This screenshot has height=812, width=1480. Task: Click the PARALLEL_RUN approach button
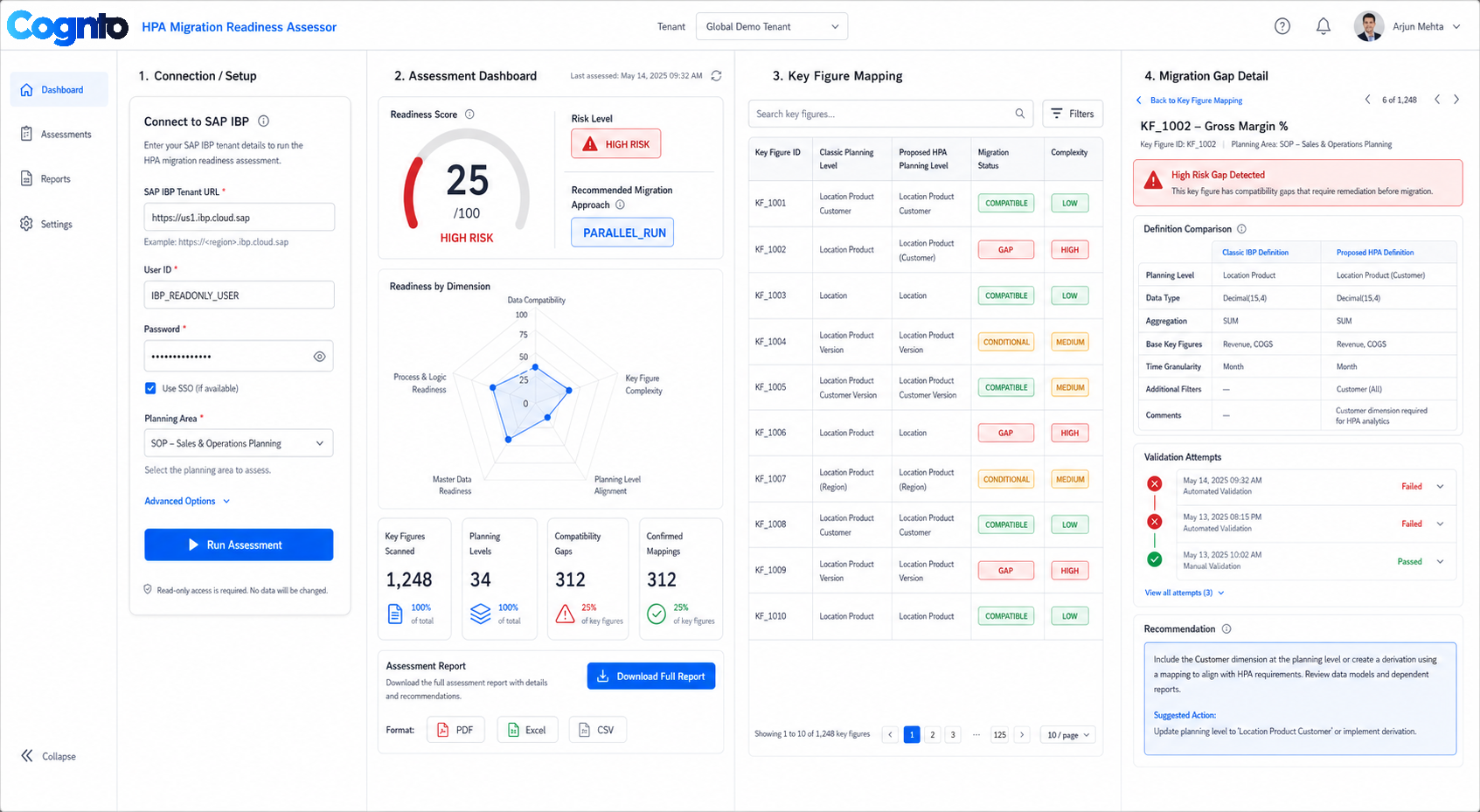point(622,232)
